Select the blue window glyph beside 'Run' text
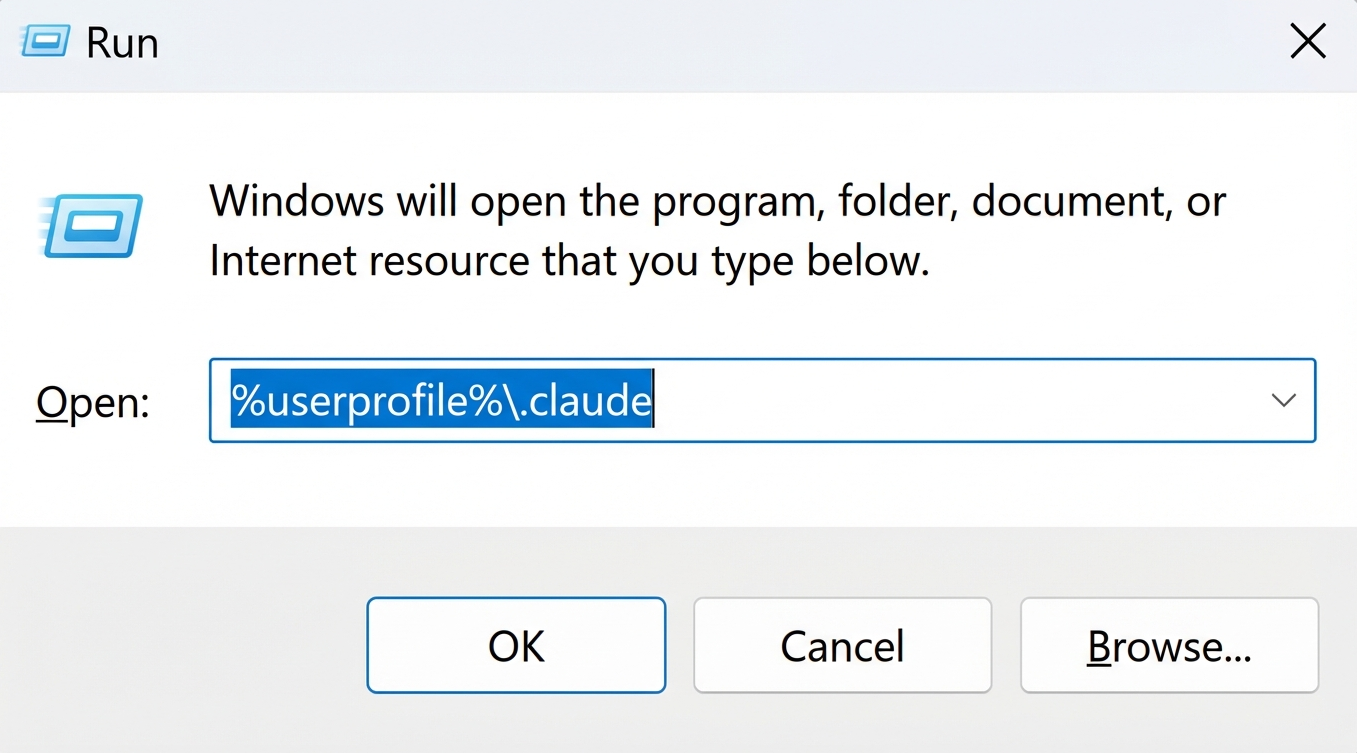Viewport: 1357px width, 753px height. 43,41
